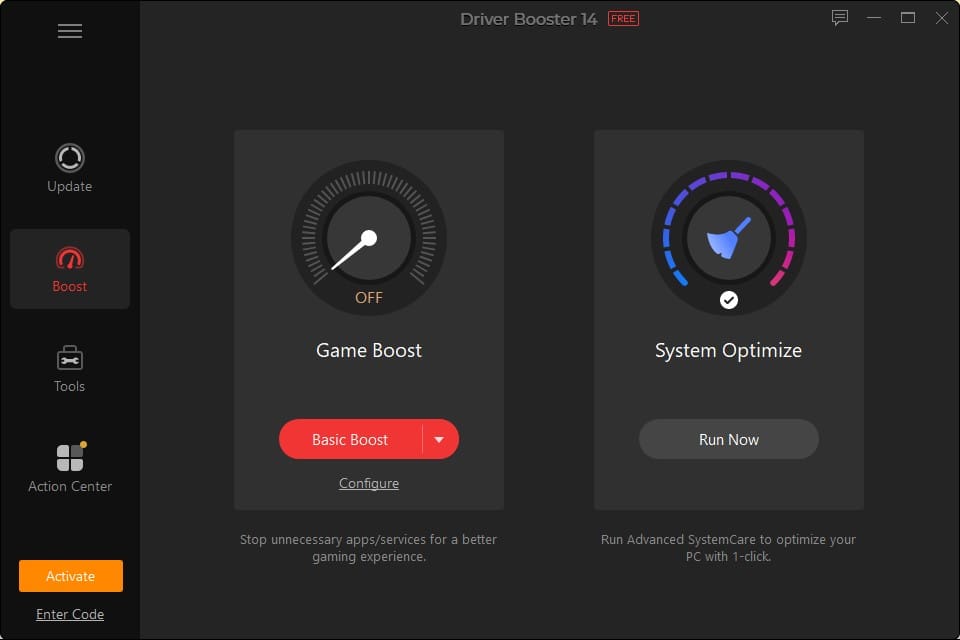Viewport: 960px width, 640px height.
Task: Open the Tools section
Action: pyautogui.click(x=70, y=369)
